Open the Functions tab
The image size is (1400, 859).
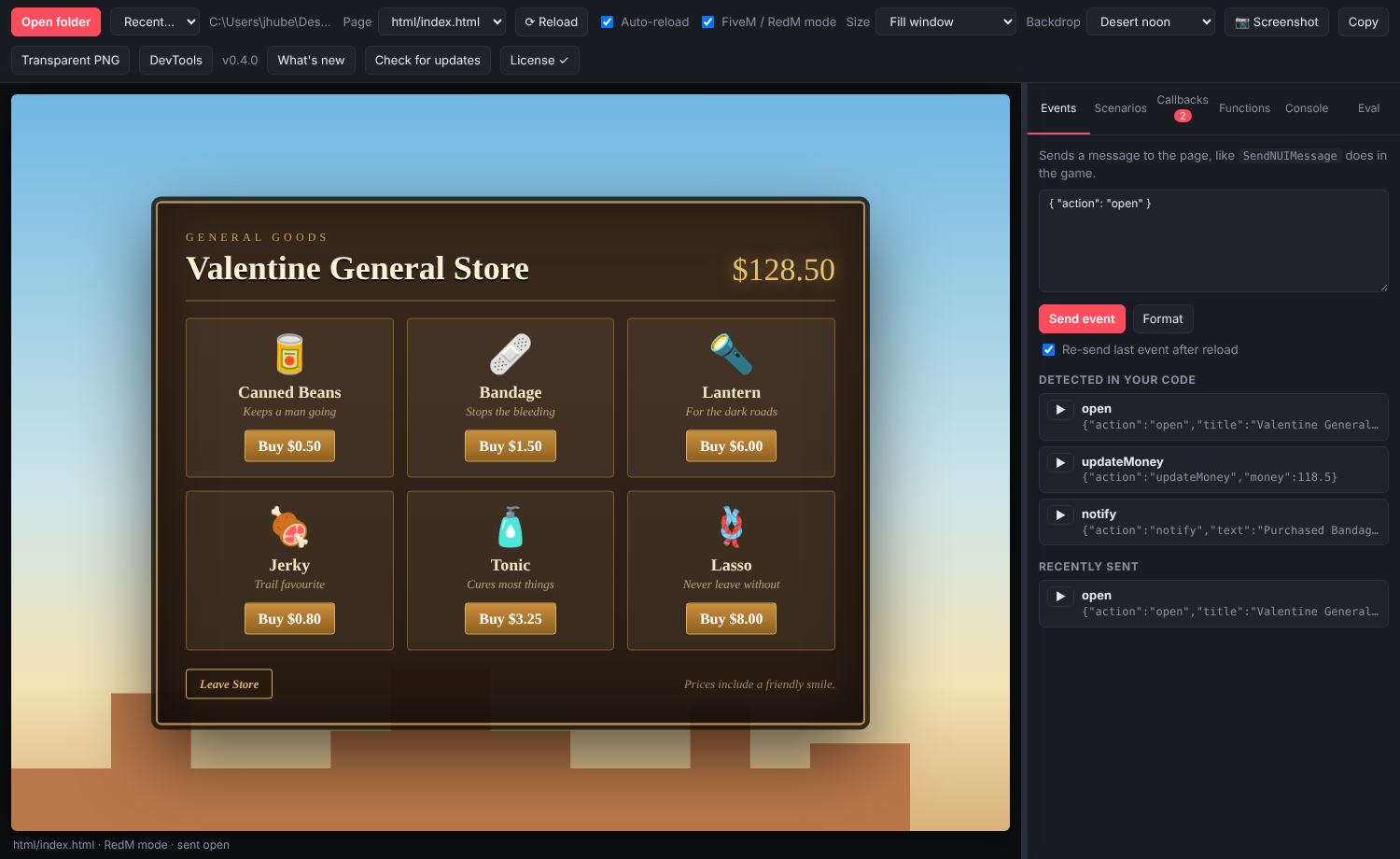(x=1244, y=108)
